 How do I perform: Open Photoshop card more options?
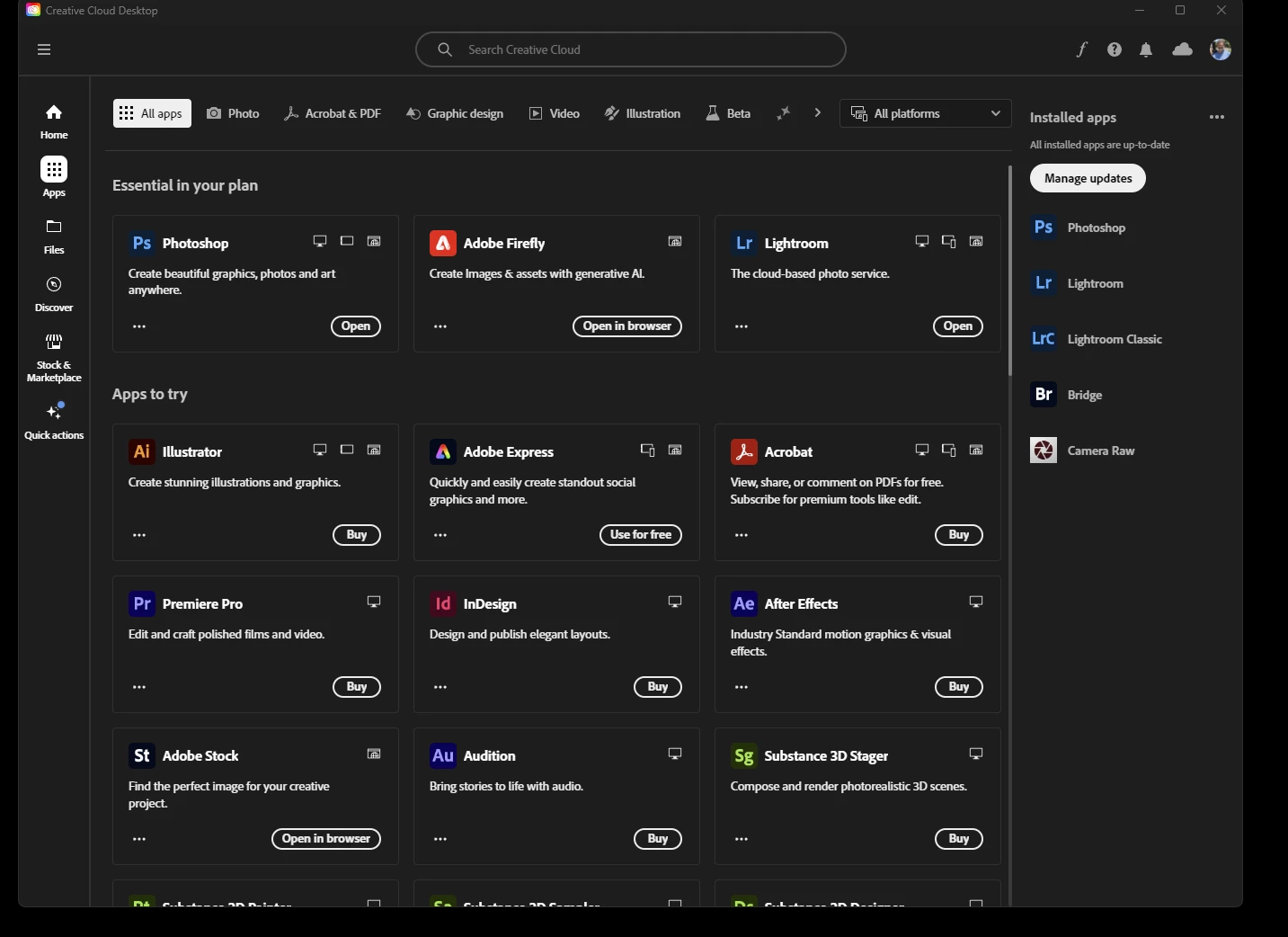click(139, 326)
